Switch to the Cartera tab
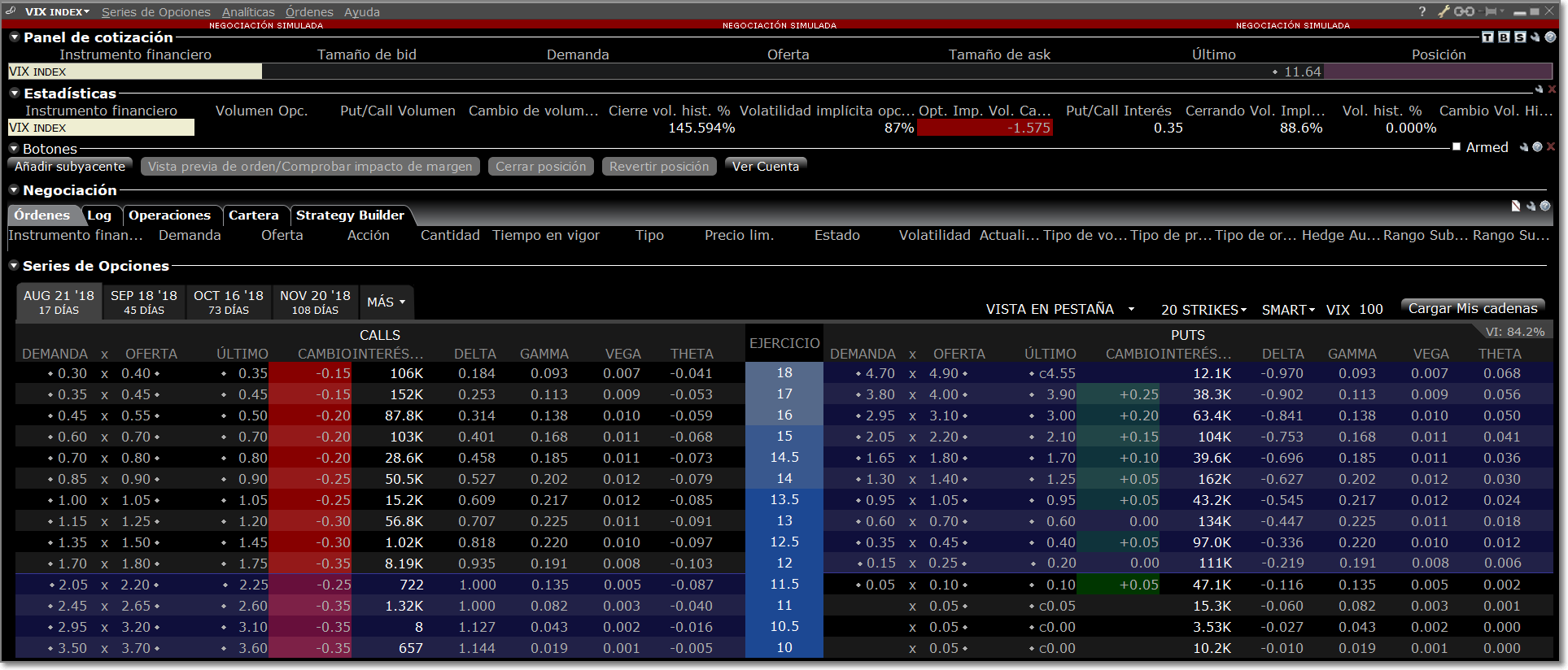This screenshot has height=670, width=1568. pyautogui.click(x=254, y=215)
